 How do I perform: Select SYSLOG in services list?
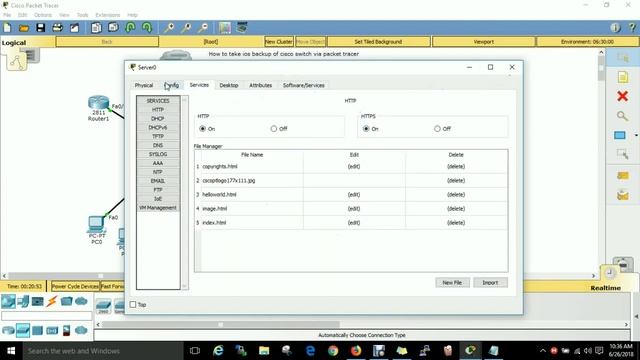158,154
